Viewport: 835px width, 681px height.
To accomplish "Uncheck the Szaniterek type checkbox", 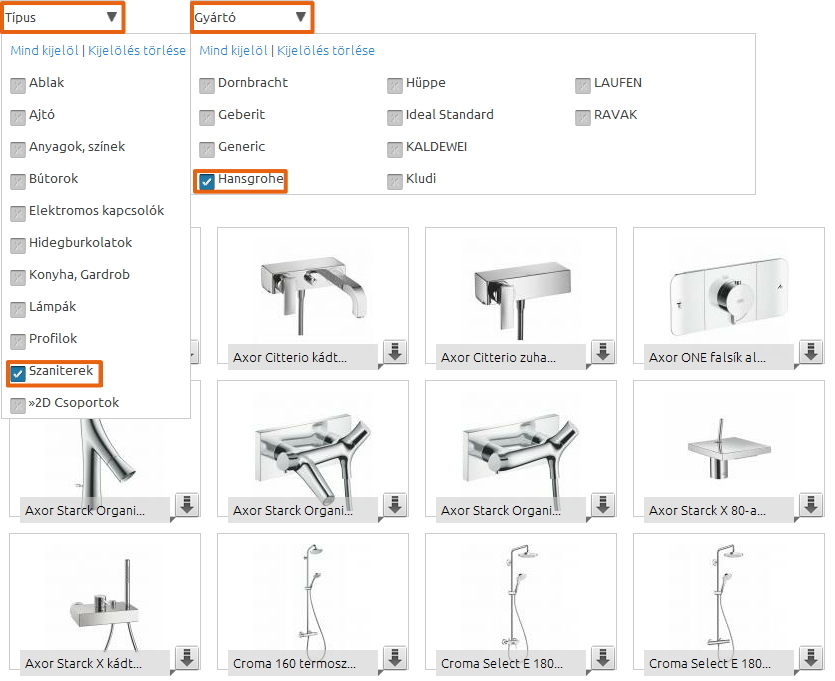I will coord(18,373).
